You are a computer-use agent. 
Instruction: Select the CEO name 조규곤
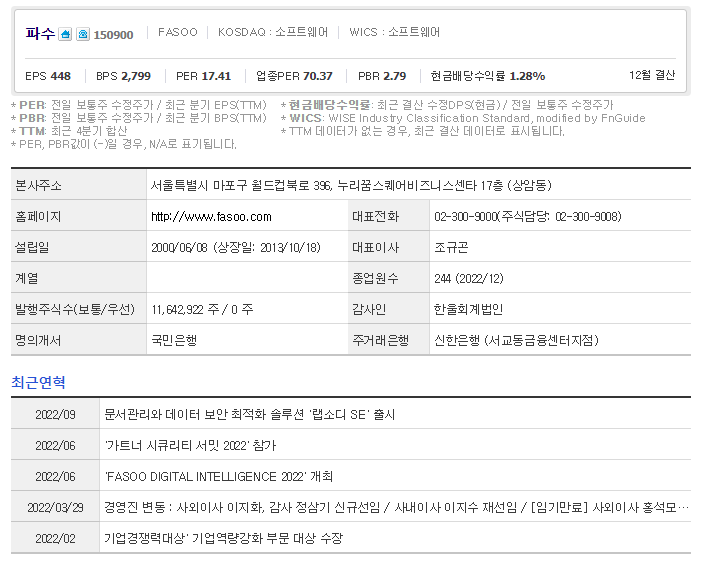coord(451,247)
